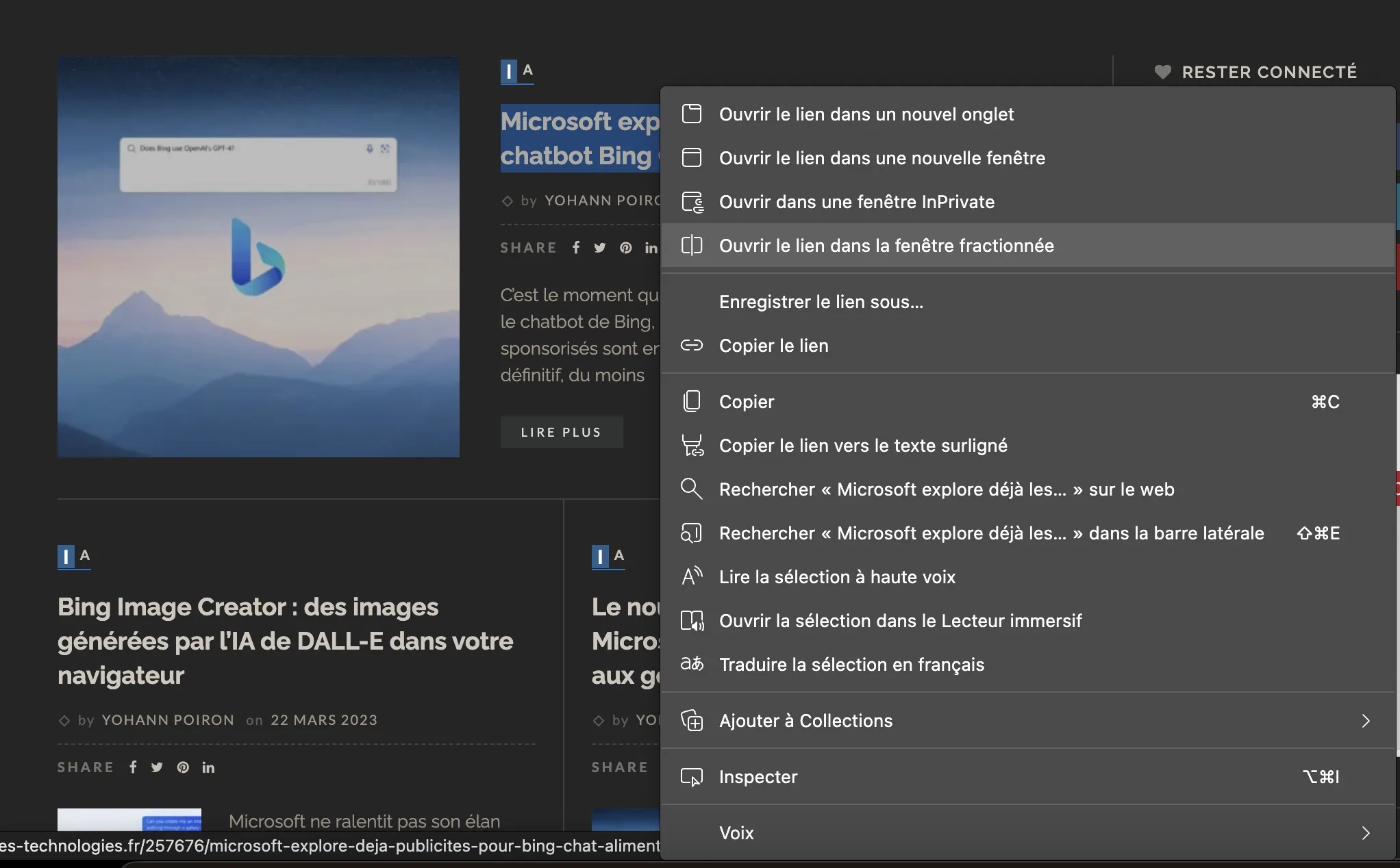1400x868 pixels.
Task: Share top article on Facebook
Action: tap(576, 248)
